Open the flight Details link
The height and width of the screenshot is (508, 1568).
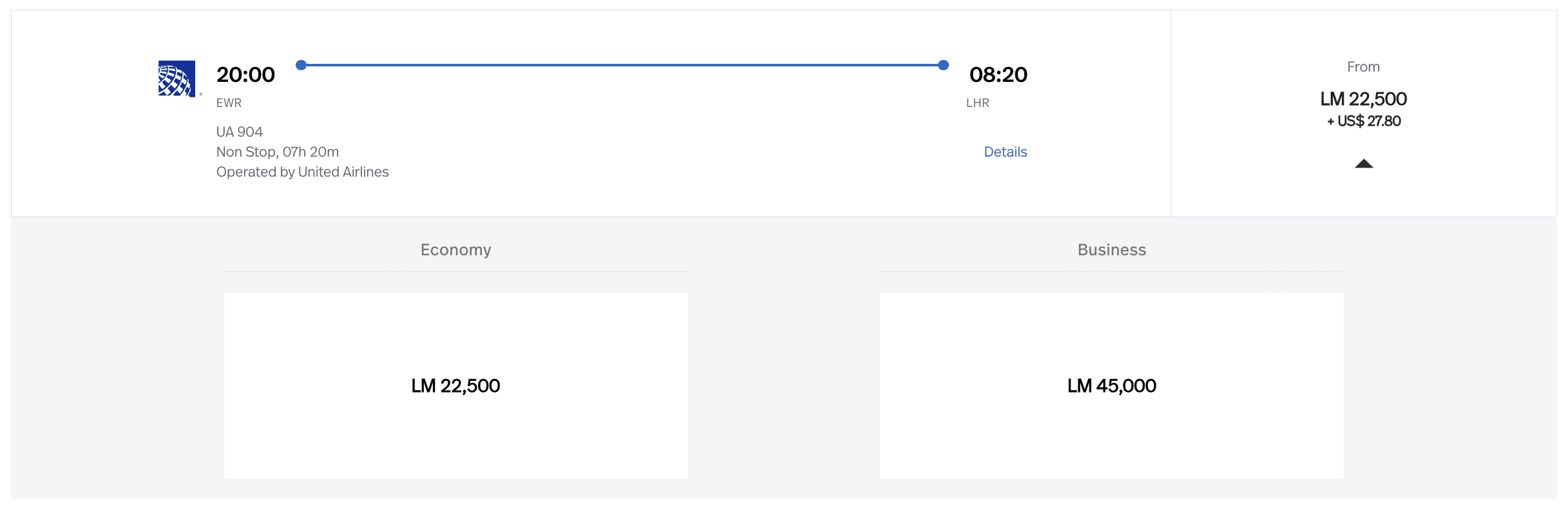click(1005, 152)
